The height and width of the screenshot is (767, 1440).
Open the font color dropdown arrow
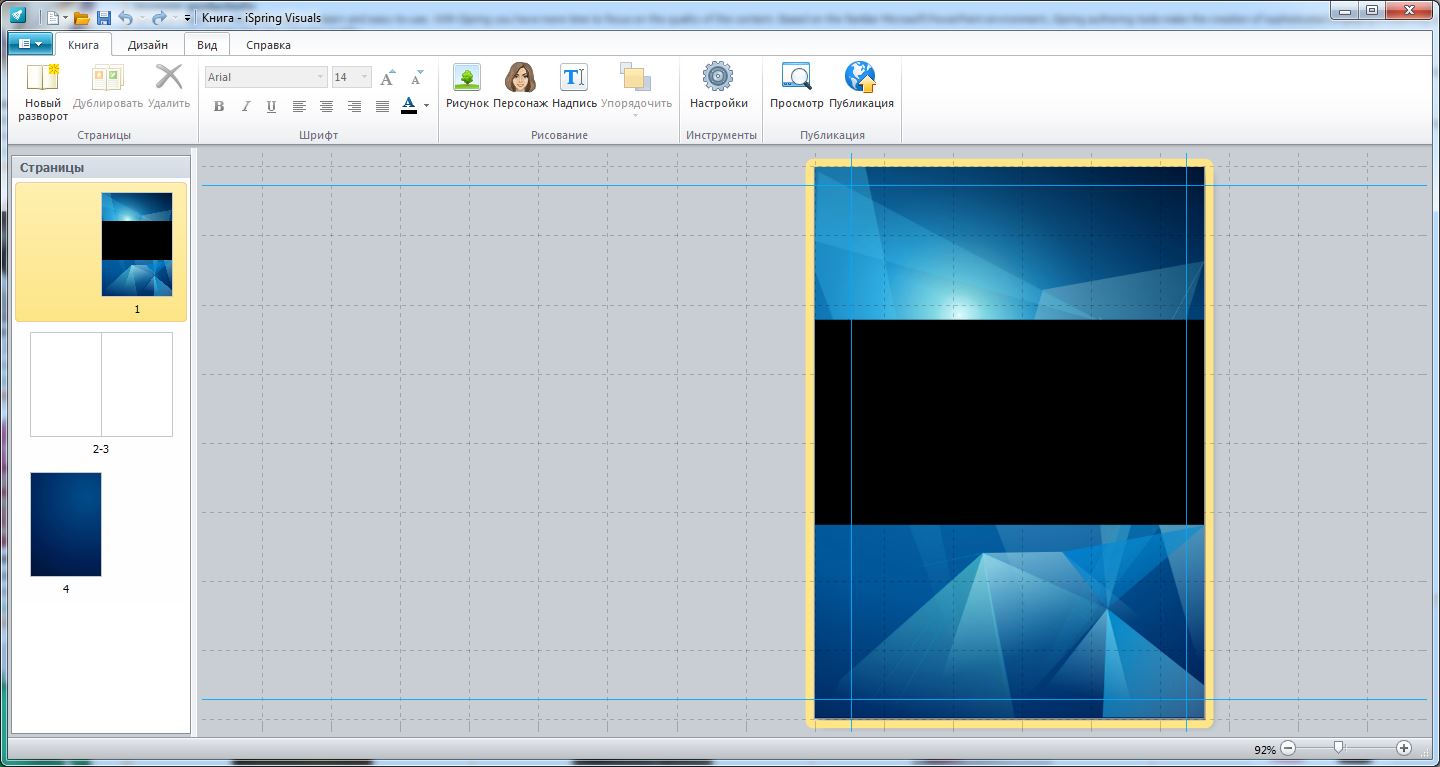426,106
